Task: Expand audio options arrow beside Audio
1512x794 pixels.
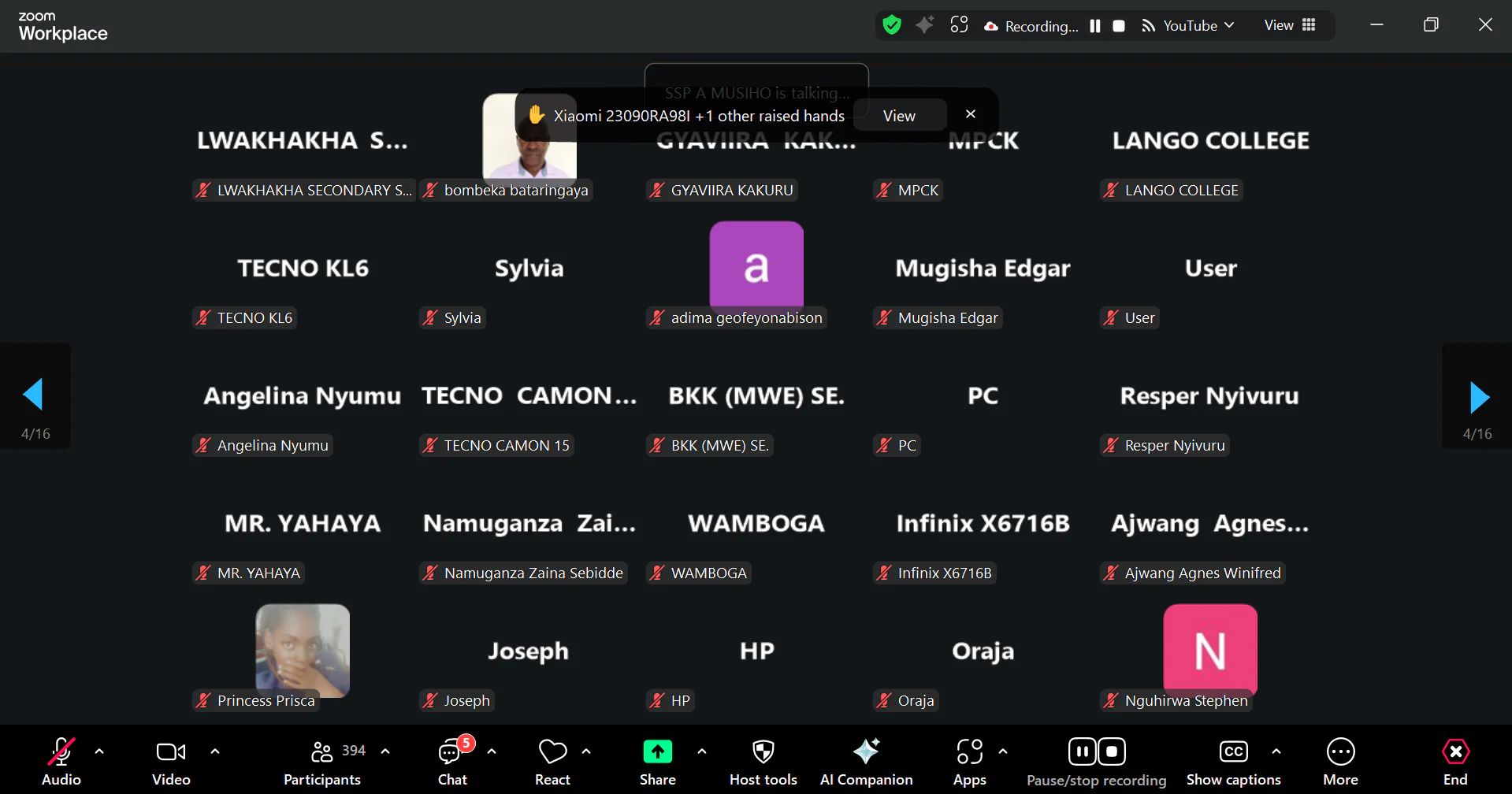Action: click(99, 751)
